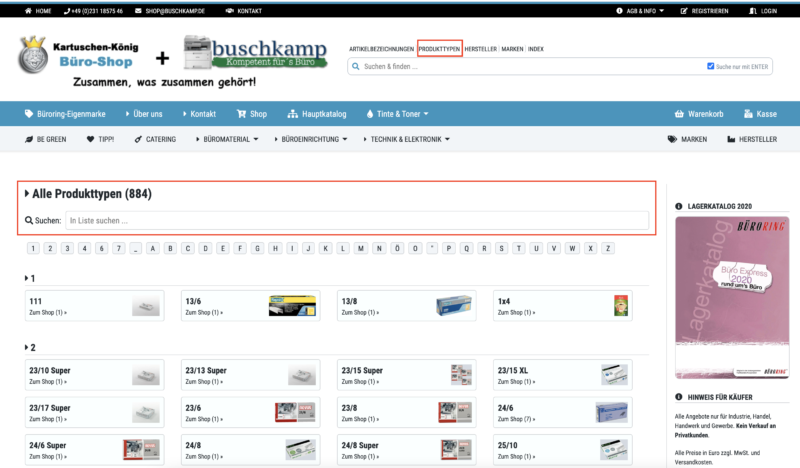The image size is (800, 468).
Task: Open the Technik & Elektronik dropdown
Action: 447,139
